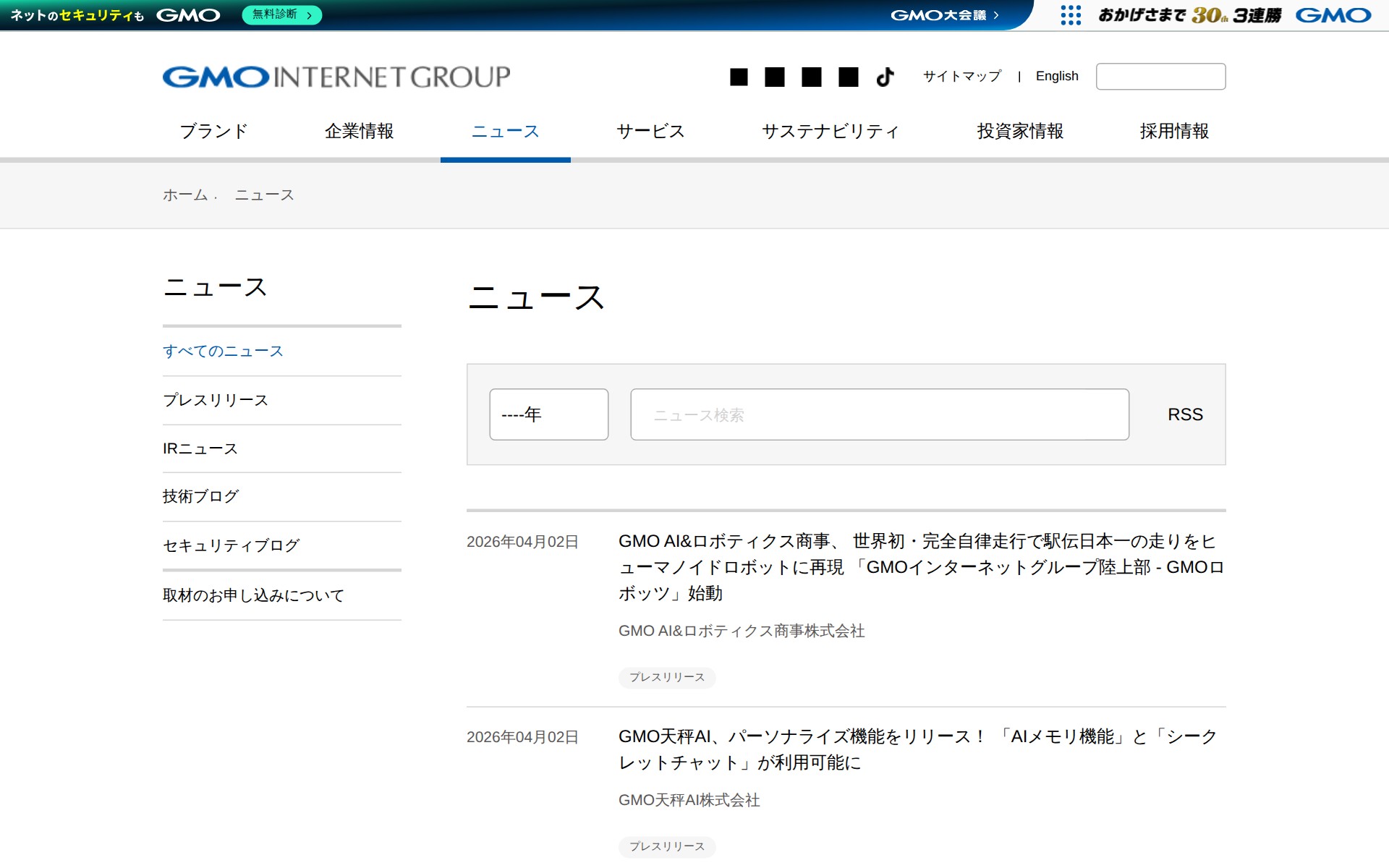1389x868 pixels.
Task: Click the GMO logo at far top right
Action: [1333, 14]
